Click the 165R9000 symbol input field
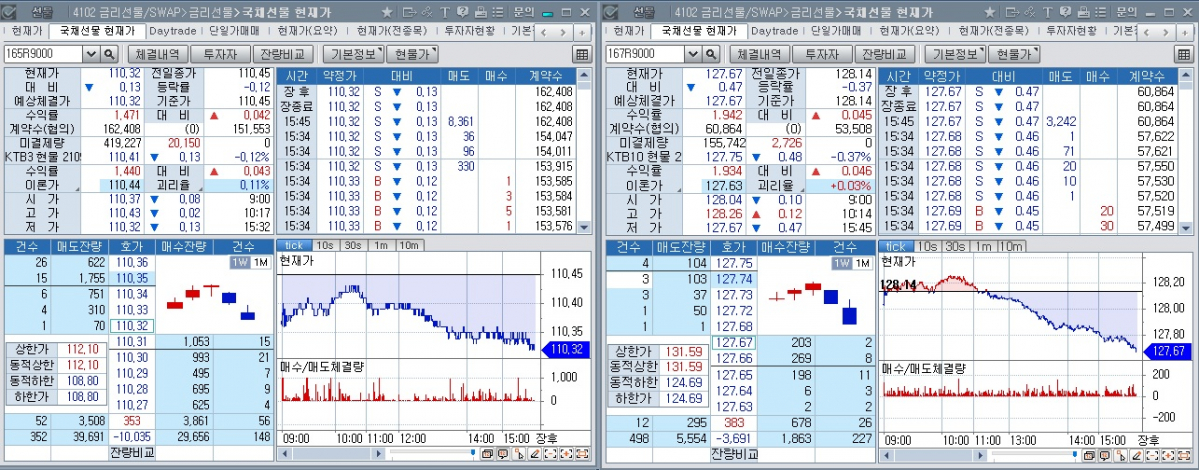This screenshot has height=470, width=1199. coord(43,54)
